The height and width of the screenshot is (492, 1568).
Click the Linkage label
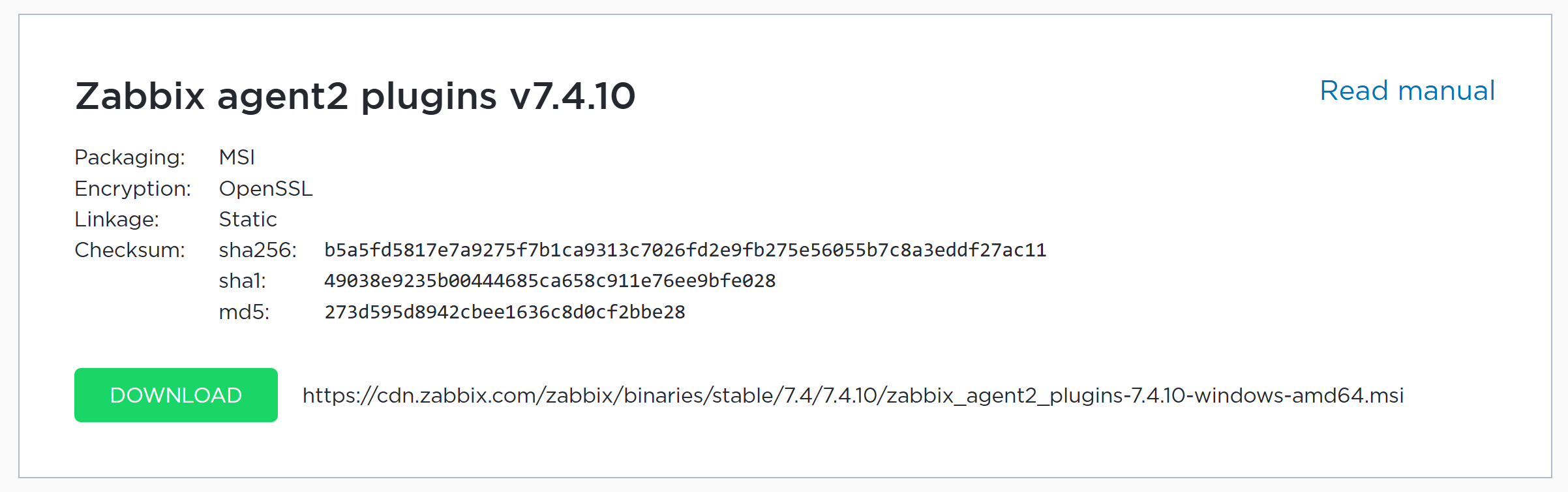click(117, 219)
